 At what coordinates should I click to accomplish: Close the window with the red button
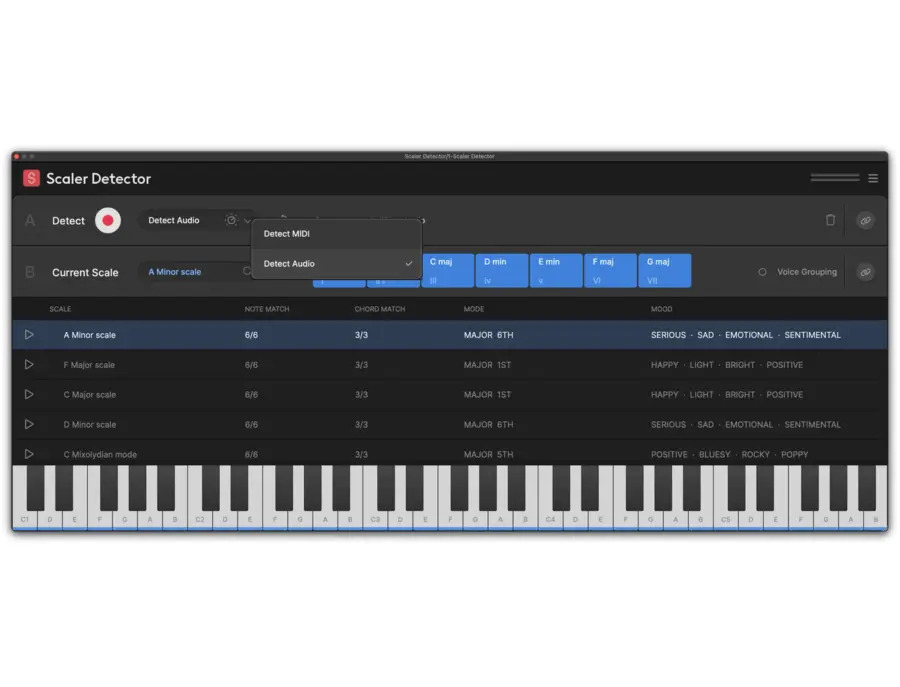(x=17, y=156)
